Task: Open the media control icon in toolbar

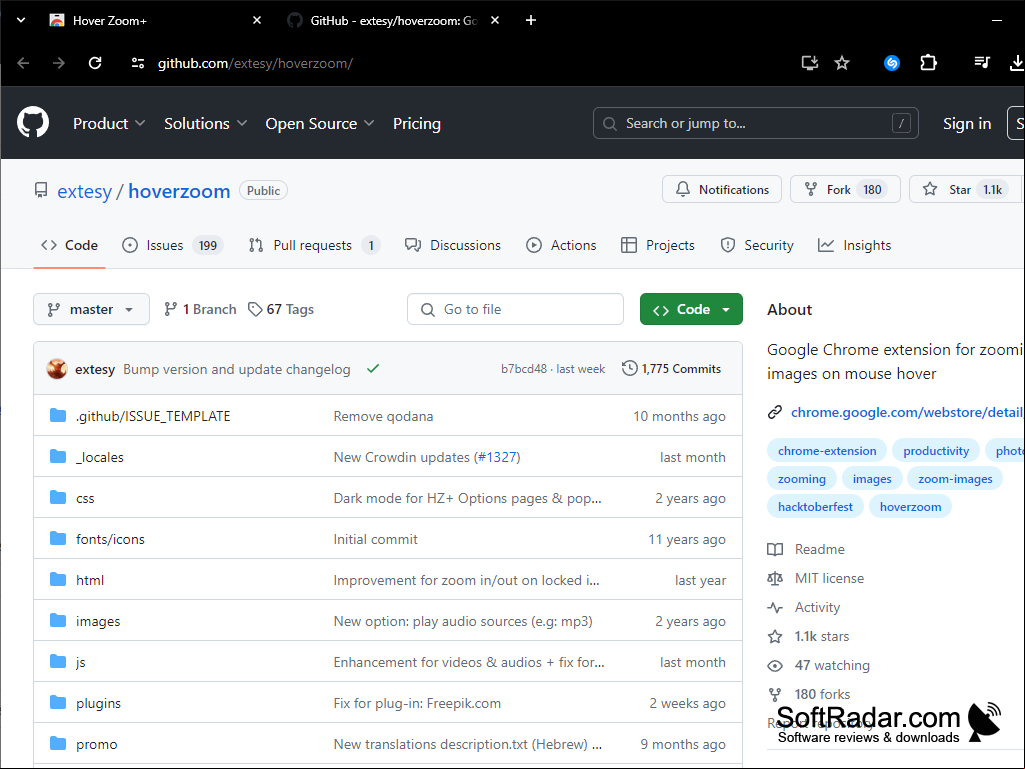Action: tap(982, 63)
